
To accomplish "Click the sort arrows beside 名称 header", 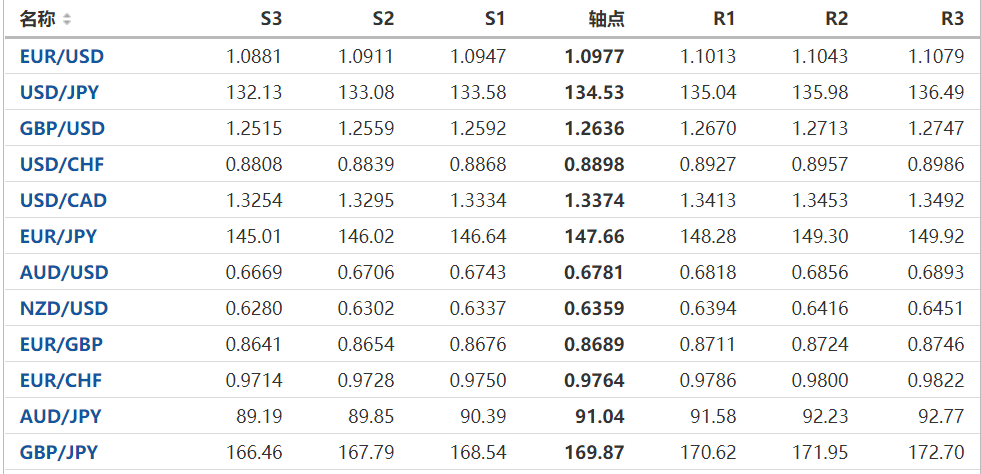I will 67,19.
